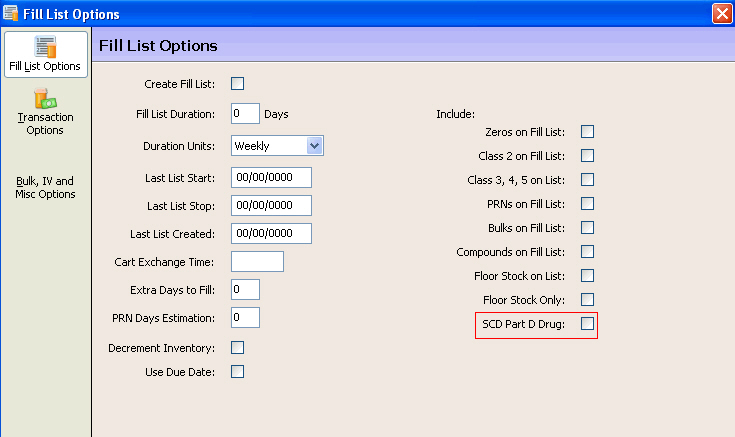Click the Fill List Duration days field
The width and height of the screenshot is (735, 437).
coord(245,113)
